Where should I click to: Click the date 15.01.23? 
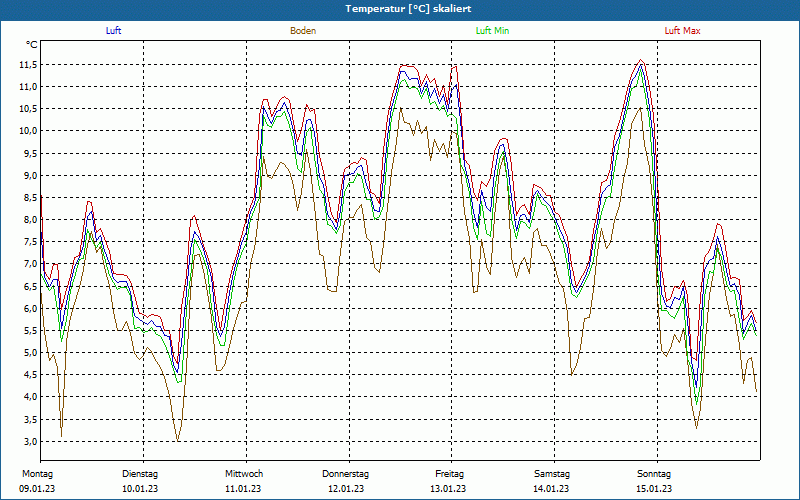tap(654, 489)
